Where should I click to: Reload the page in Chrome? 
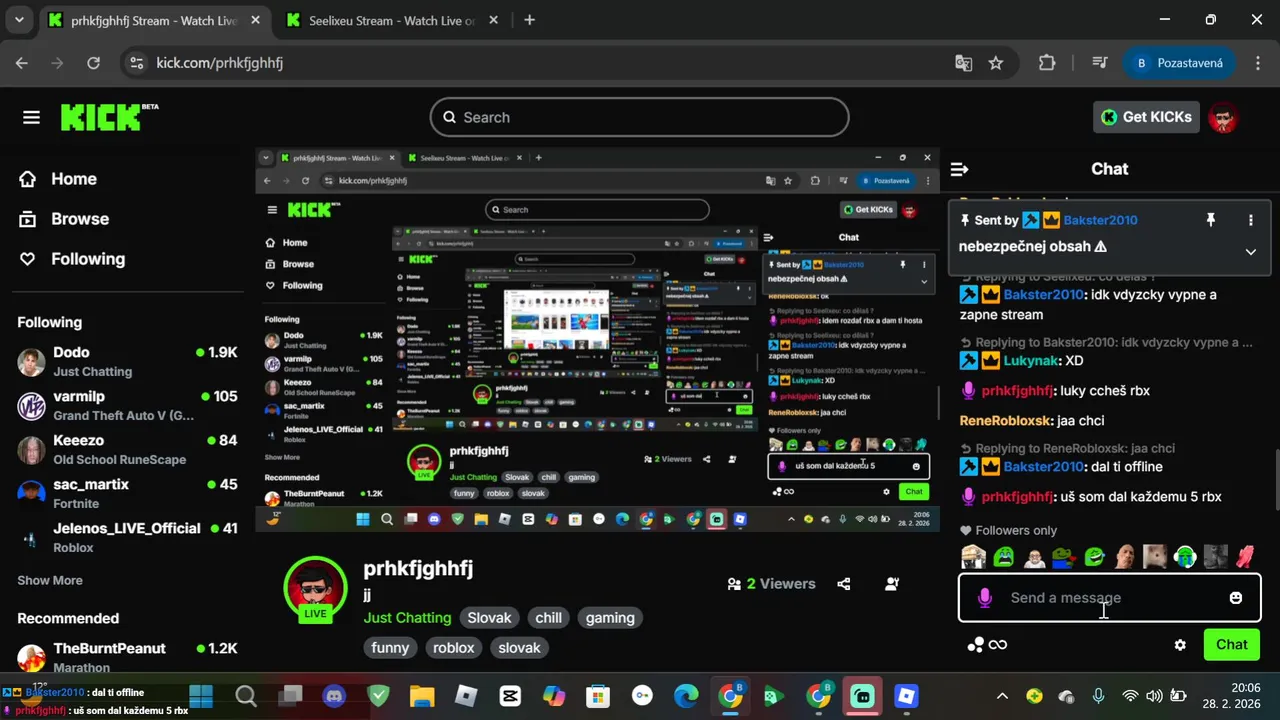[x=93, y=63]
